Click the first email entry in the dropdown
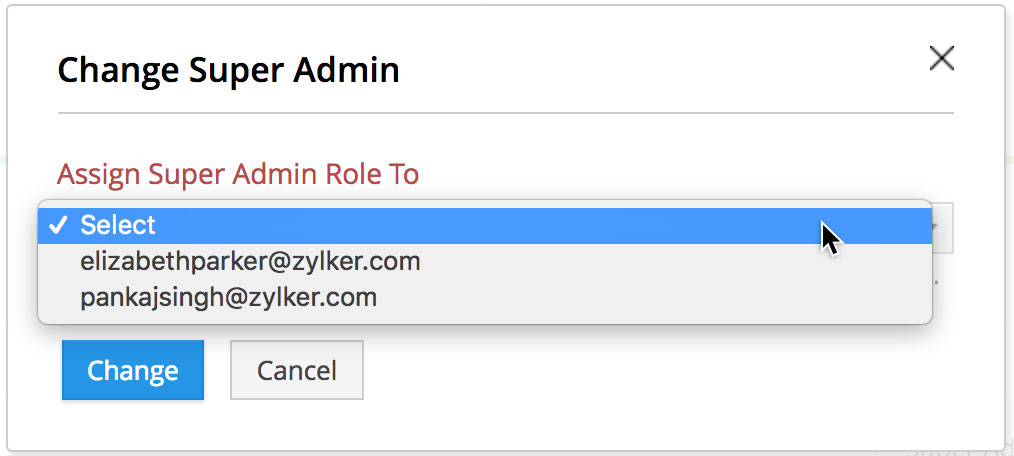1014x456 pixels. (x=485, y=261)
